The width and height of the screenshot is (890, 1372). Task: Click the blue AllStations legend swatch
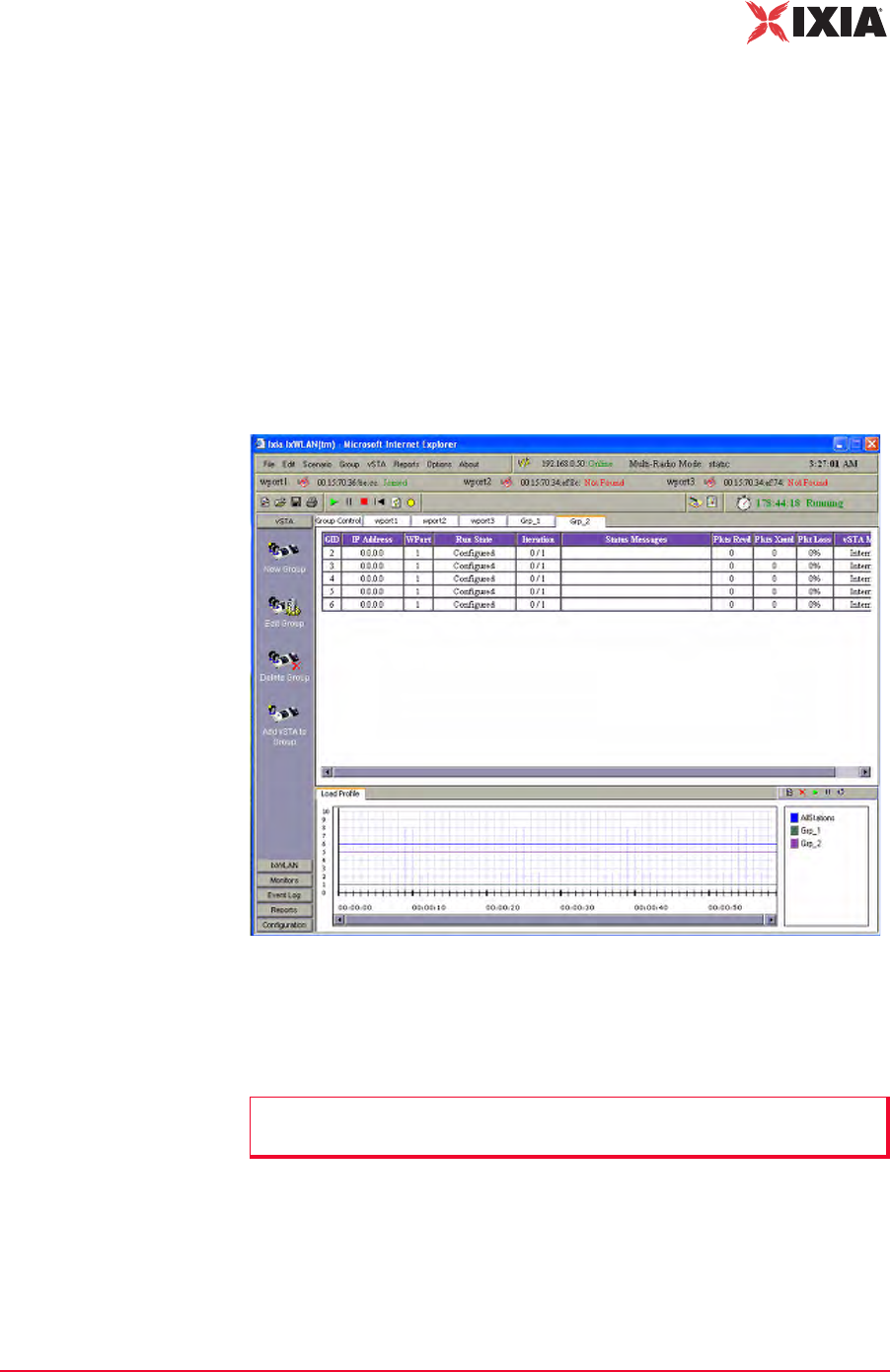(794, 818)
